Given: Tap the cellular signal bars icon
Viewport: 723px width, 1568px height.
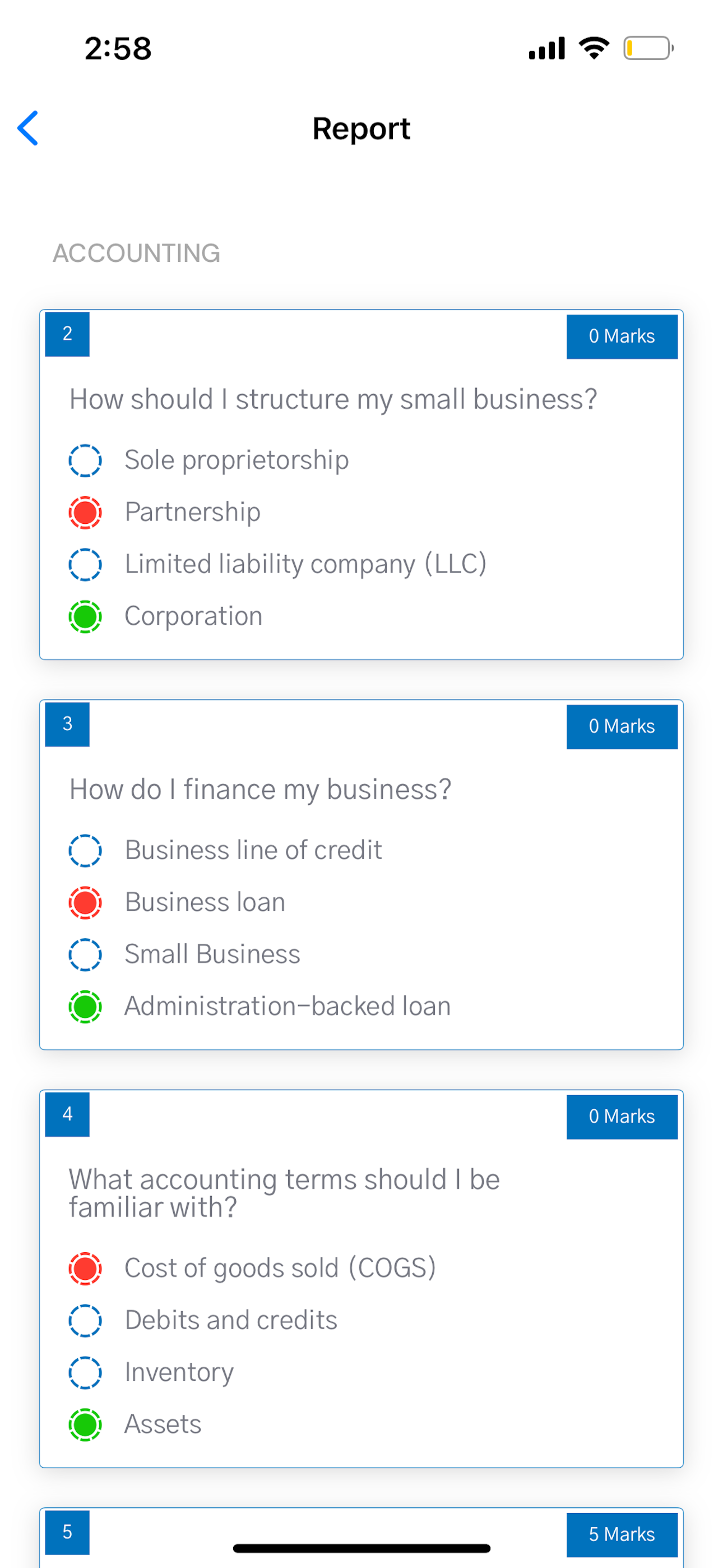Looking at the screenshot, I should tap(546, 48).
